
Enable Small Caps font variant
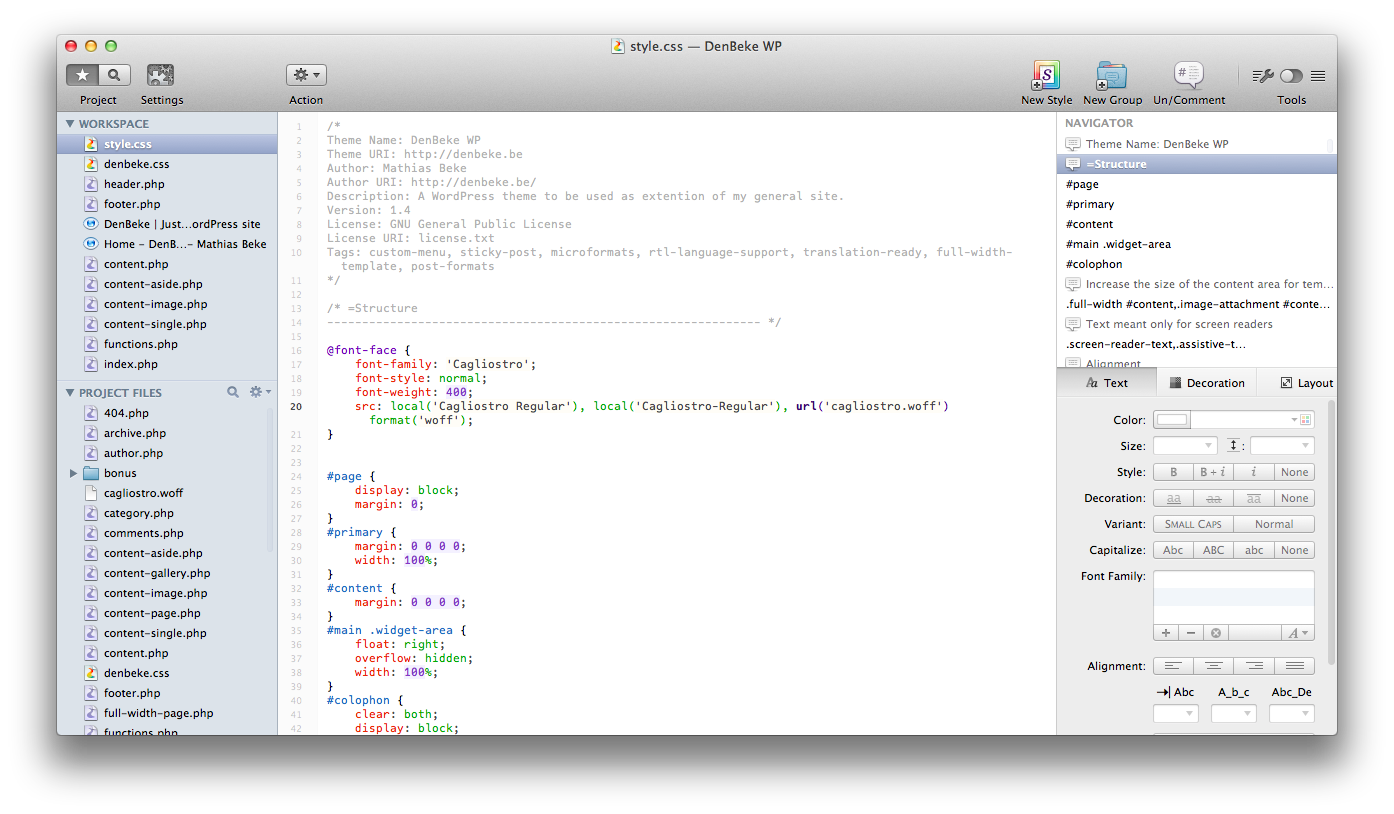1193,524
